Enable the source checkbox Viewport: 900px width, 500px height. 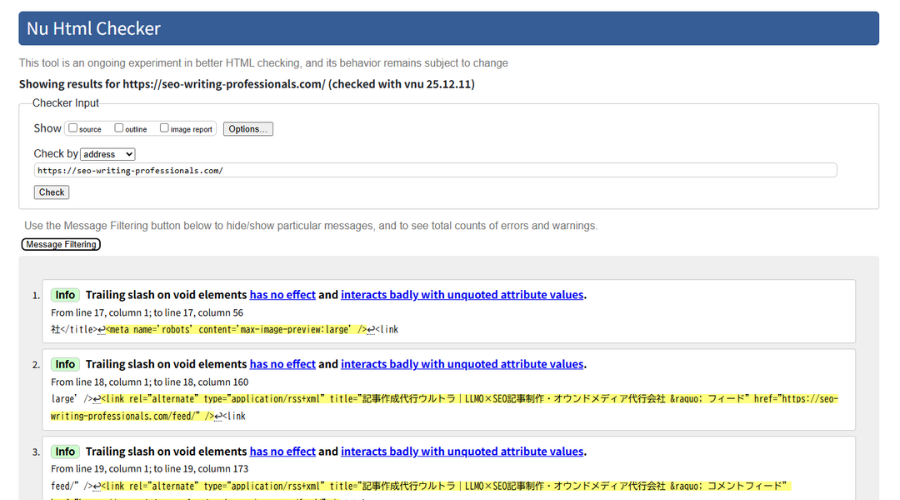[73, 128]
